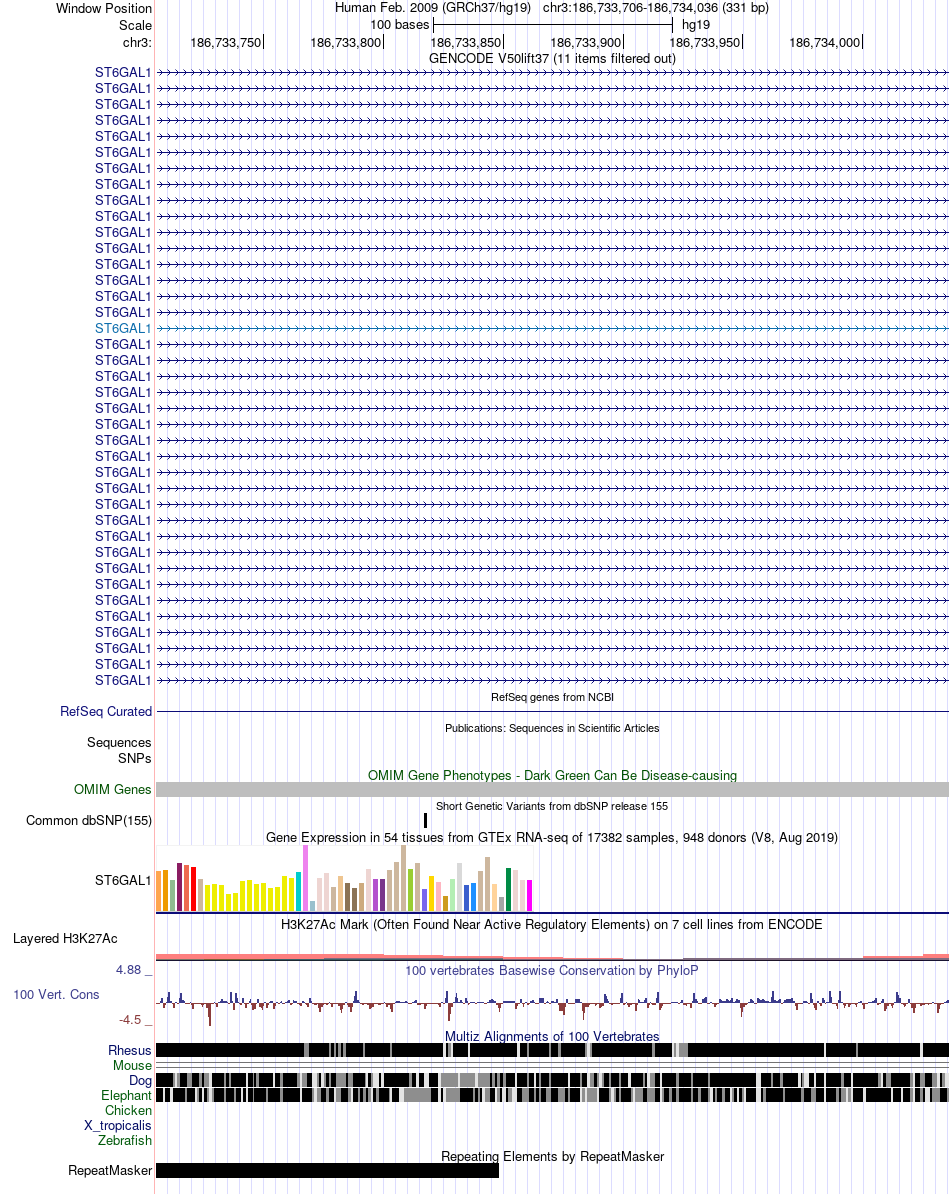The height and width of the screenshot is (1194, 950).
Task: Click the OMIM Gene Phenotypes track title
Action: point(553,775)
